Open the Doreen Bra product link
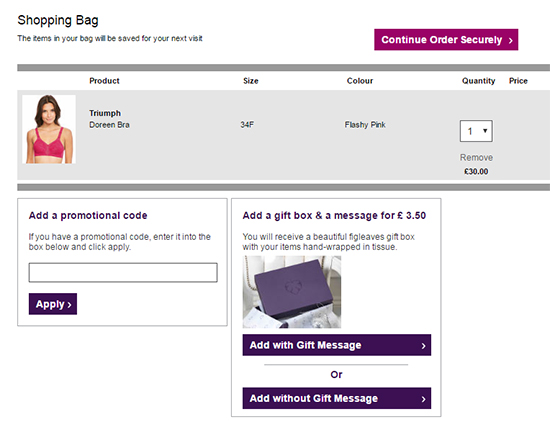550x422 pixels. click(109, 125)
